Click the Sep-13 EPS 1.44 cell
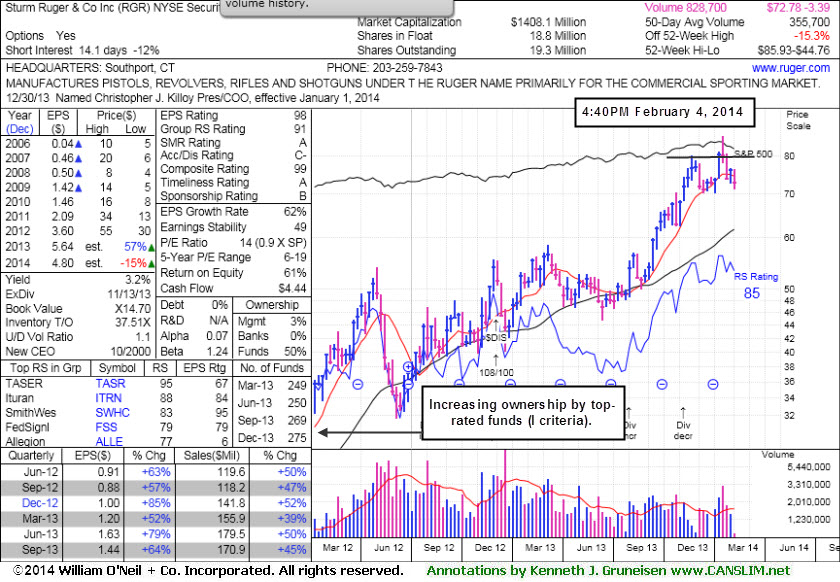The image size is (840, 582). tap(109, 550)
